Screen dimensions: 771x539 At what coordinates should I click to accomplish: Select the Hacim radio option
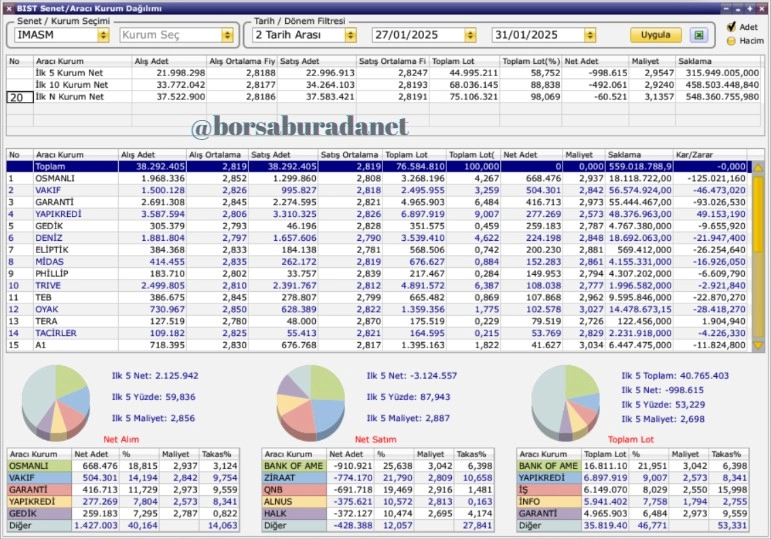click(731, 41)
